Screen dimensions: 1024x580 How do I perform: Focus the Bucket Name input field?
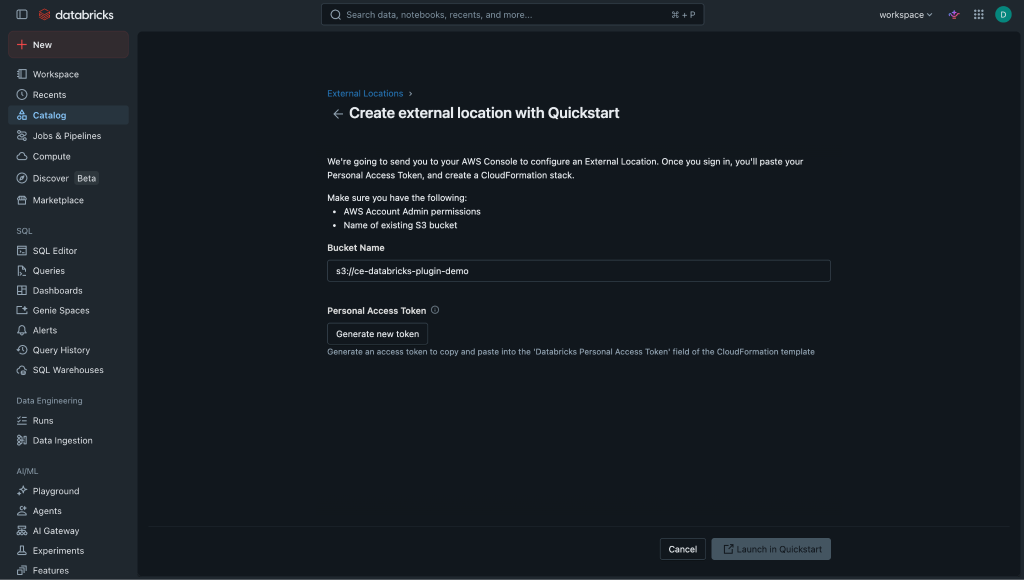pyautogui.click(x=579, y=271)
